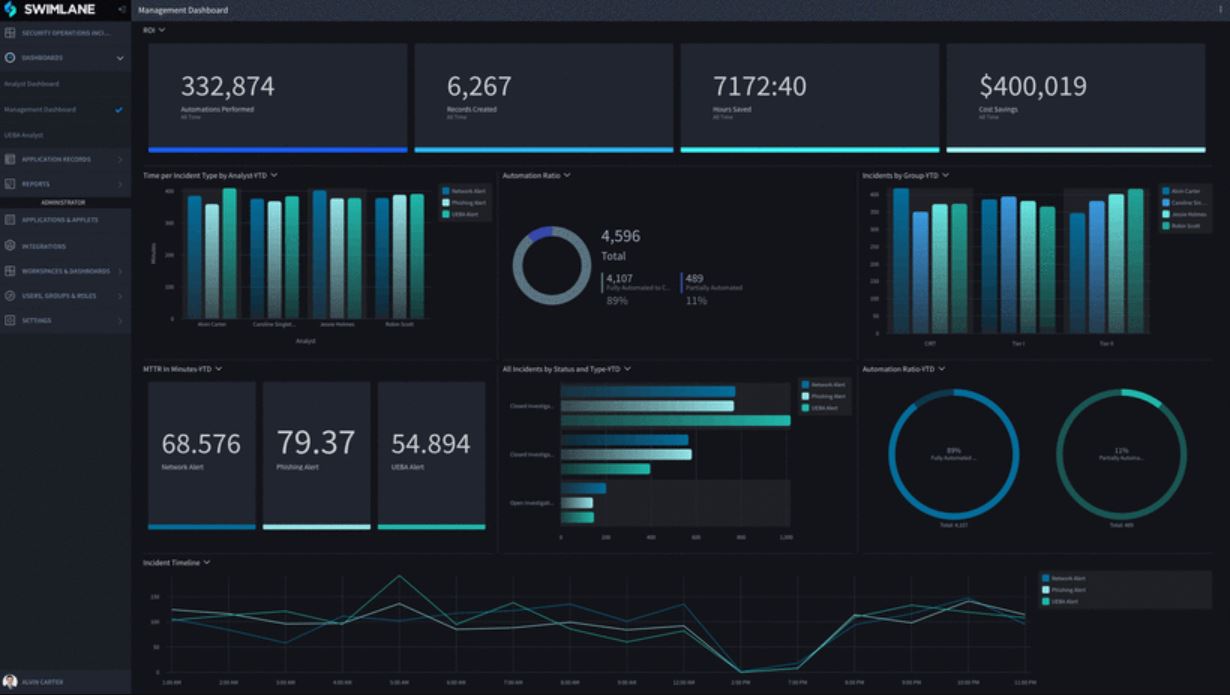The width and height of the screenshot is (1230, 695).
Task: Click UEBA Alert swatch in All Incidents legend
Action: 805,408
